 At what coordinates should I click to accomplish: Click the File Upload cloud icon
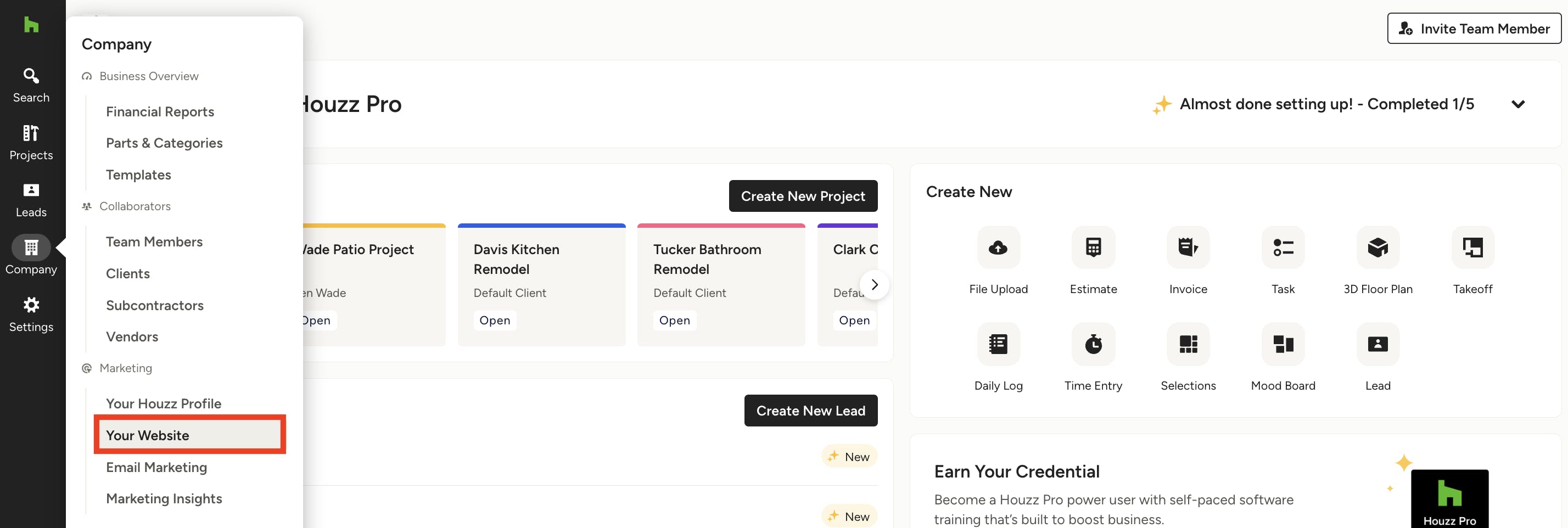[998, 247]
